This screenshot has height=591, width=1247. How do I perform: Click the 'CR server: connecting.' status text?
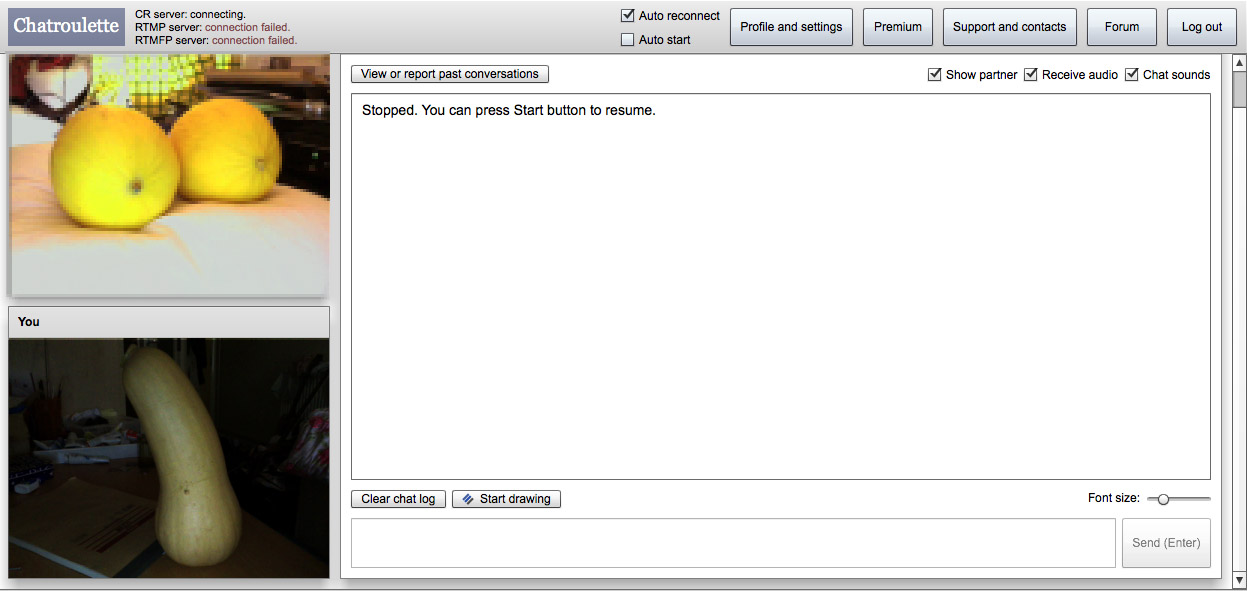point(190,15)
